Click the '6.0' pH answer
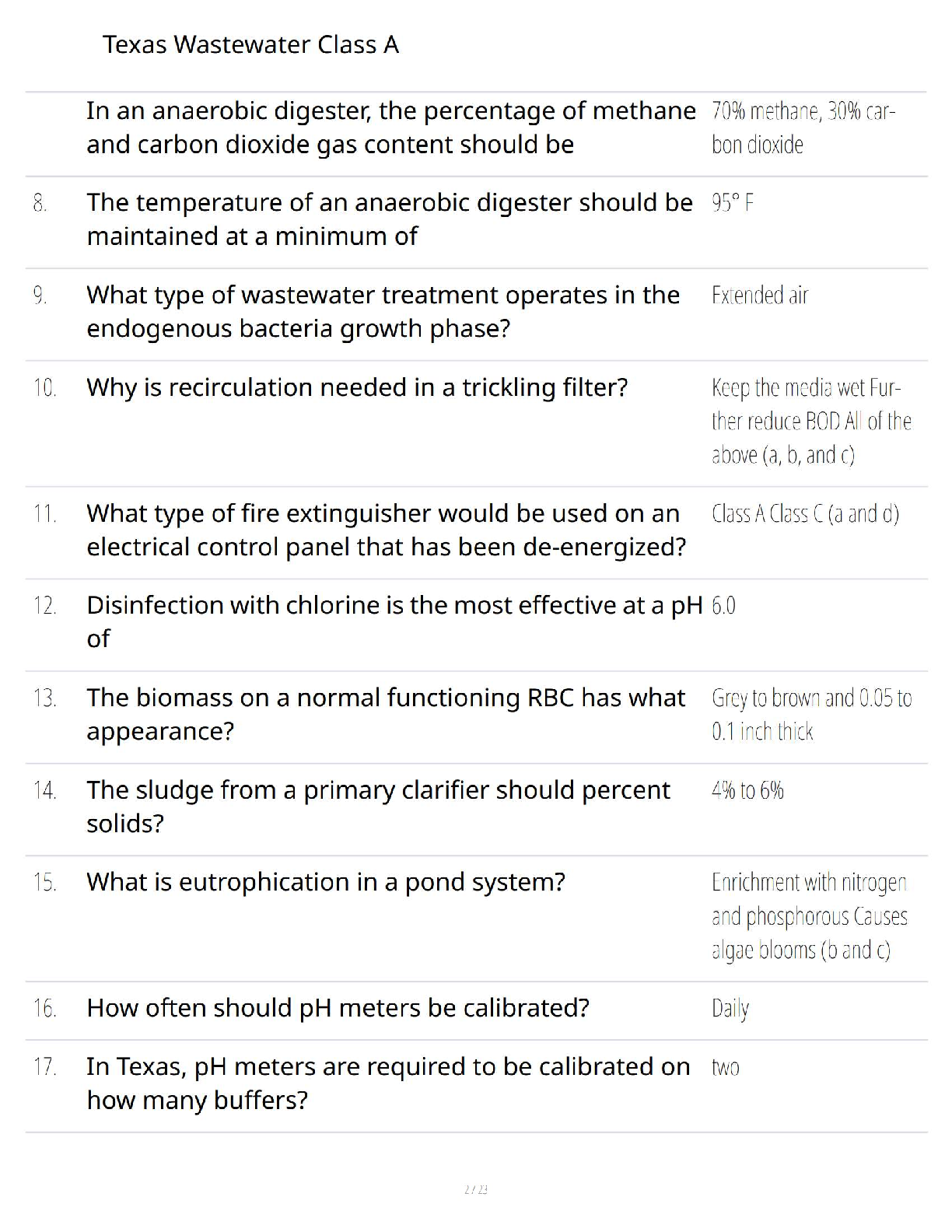This screenshot has height=1232, width=952. [x=723, y=606]
